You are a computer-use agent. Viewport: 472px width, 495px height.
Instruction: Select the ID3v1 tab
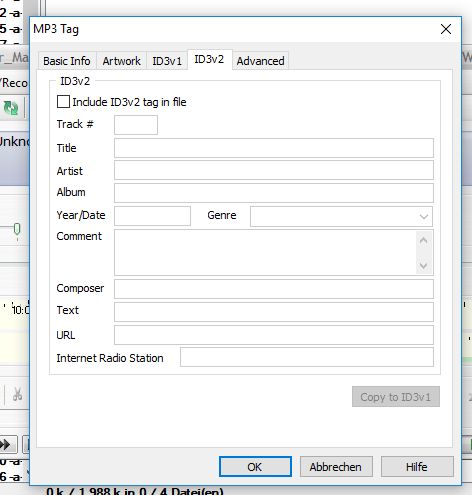(167, 61)
